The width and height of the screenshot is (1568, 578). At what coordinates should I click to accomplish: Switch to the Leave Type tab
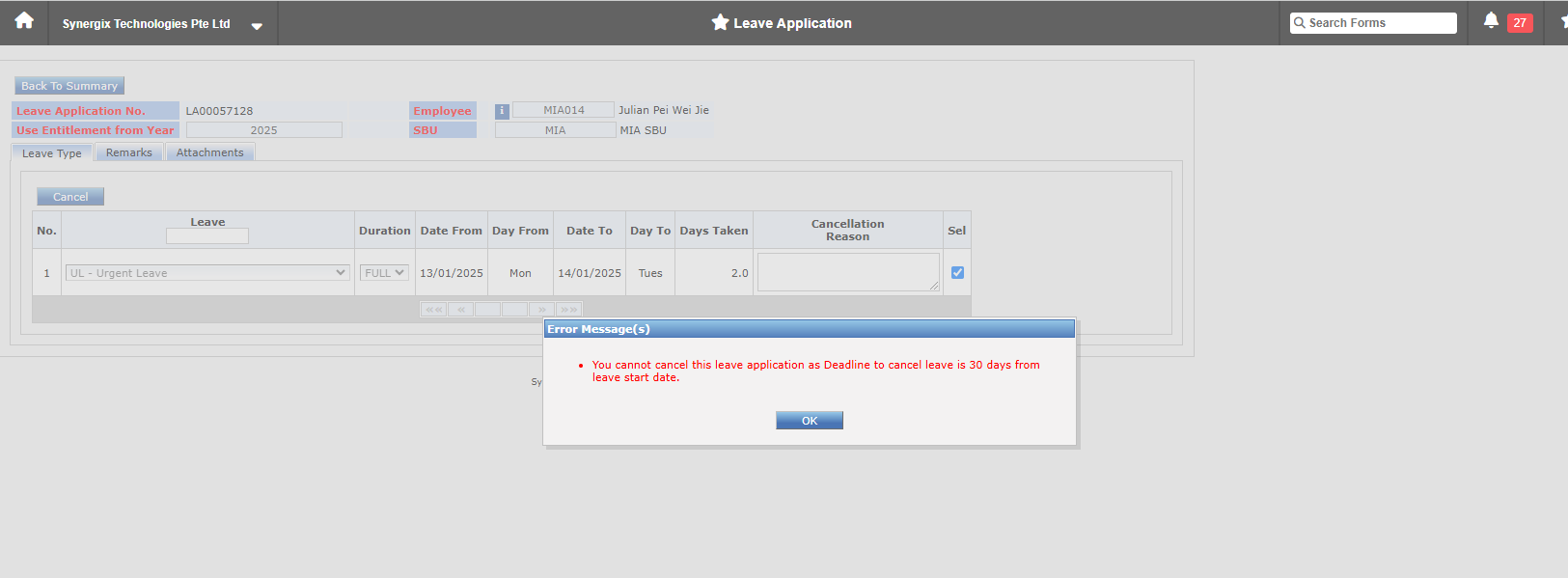(x=52, y=152)
